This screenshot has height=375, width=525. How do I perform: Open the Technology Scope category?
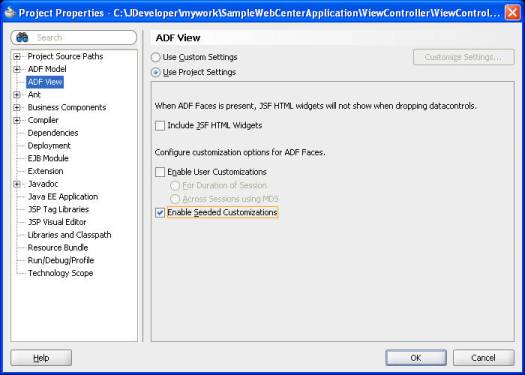[x=60, y=273]
